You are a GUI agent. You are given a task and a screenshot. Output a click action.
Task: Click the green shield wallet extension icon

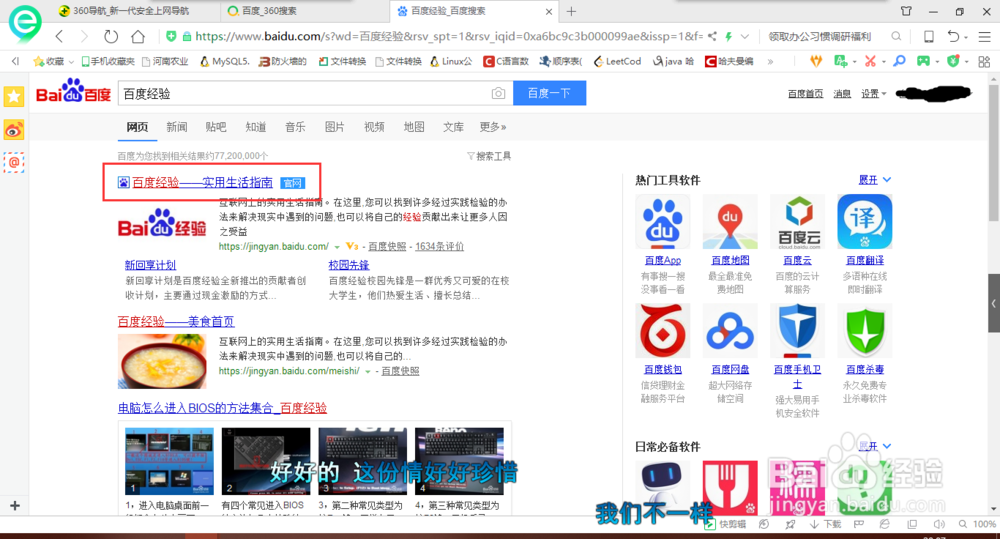953,61
